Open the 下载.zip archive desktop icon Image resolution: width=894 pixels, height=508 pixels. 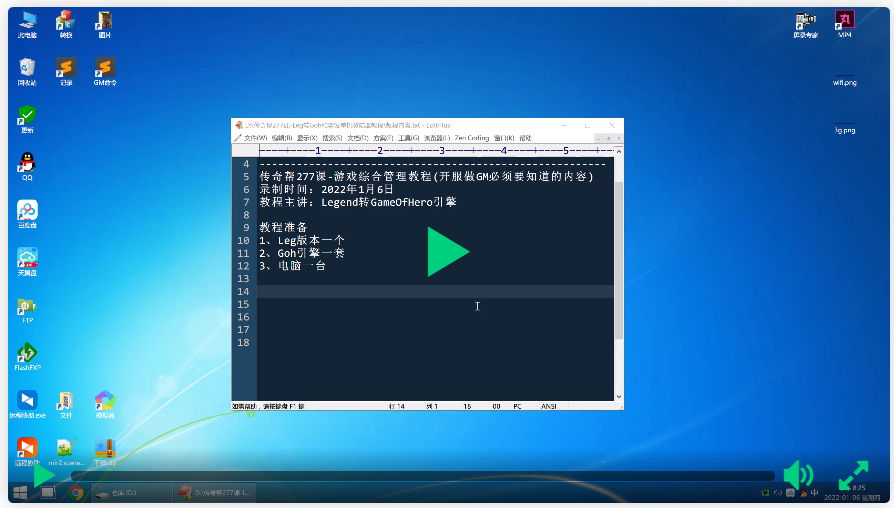pos(105,452)
